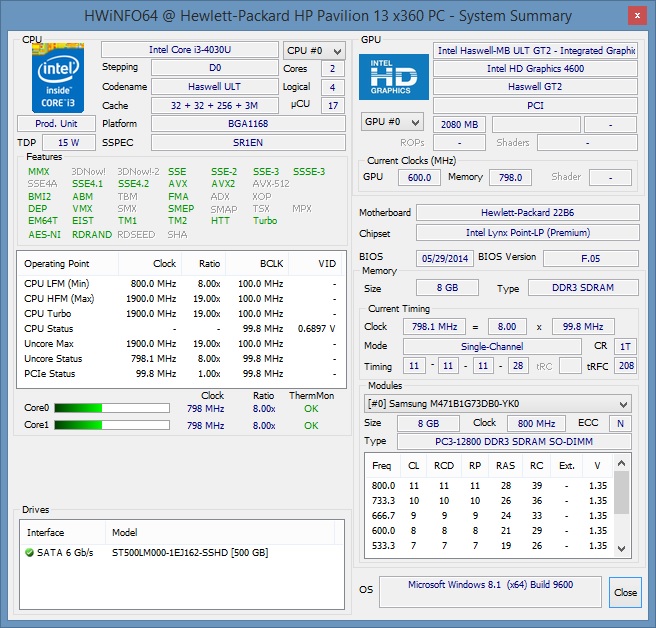
Task: Click the RDRAND feature label
Action: pyautogui.click(x=92, y=235)
